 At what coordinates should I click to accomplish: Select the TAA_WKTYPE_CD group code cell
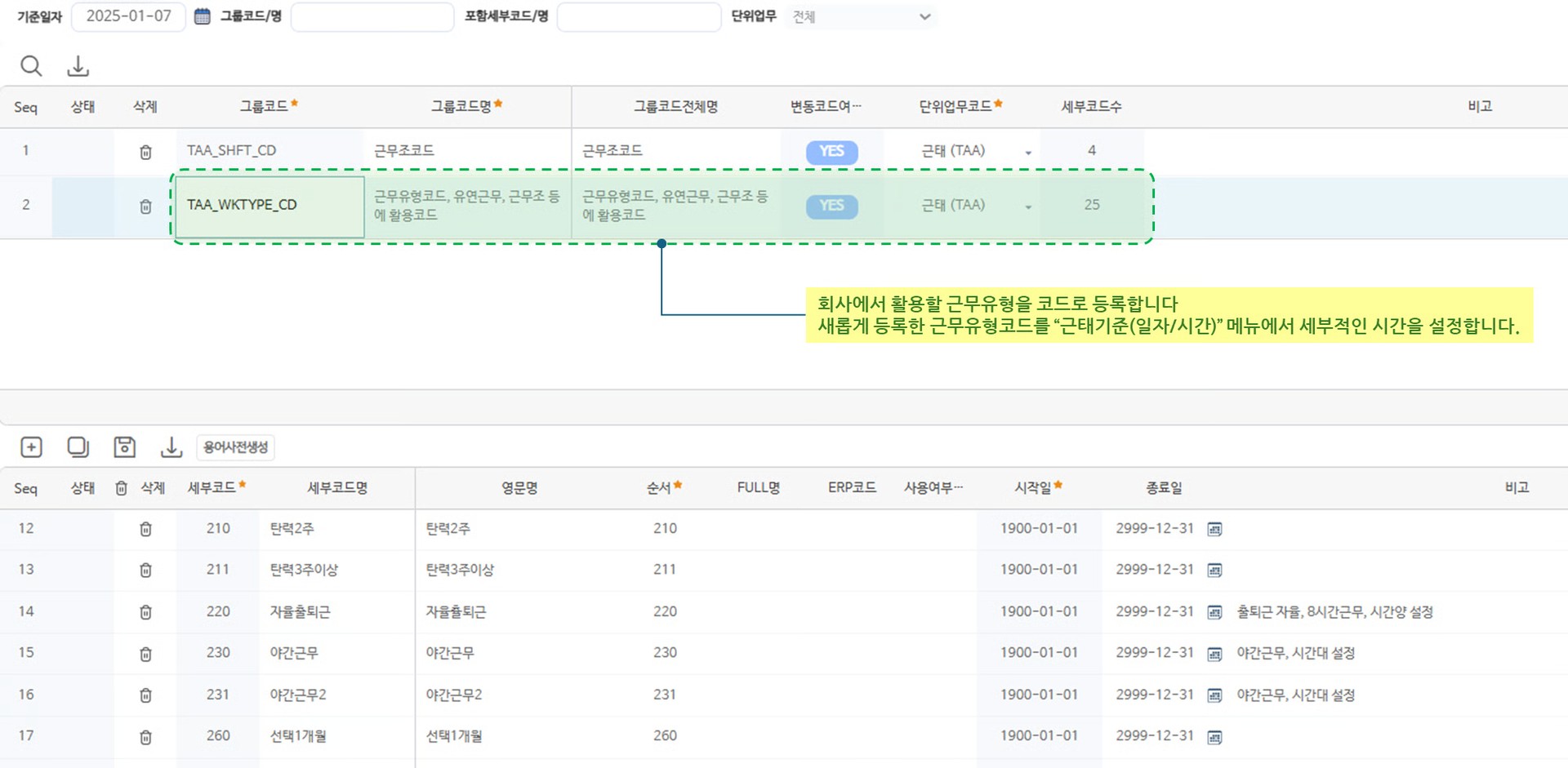[269, 206]
